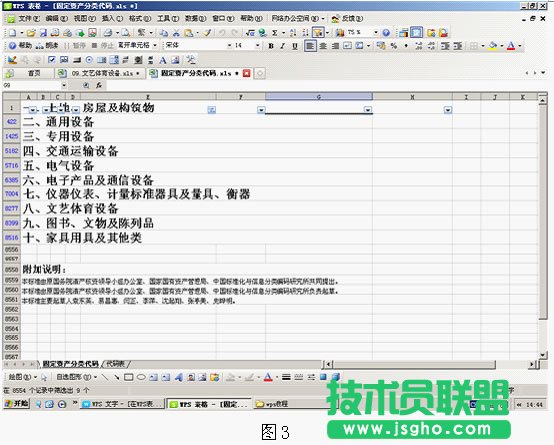Screen dimensions: 554x445
Task: Click the New document icon
Action: [12, 33]
